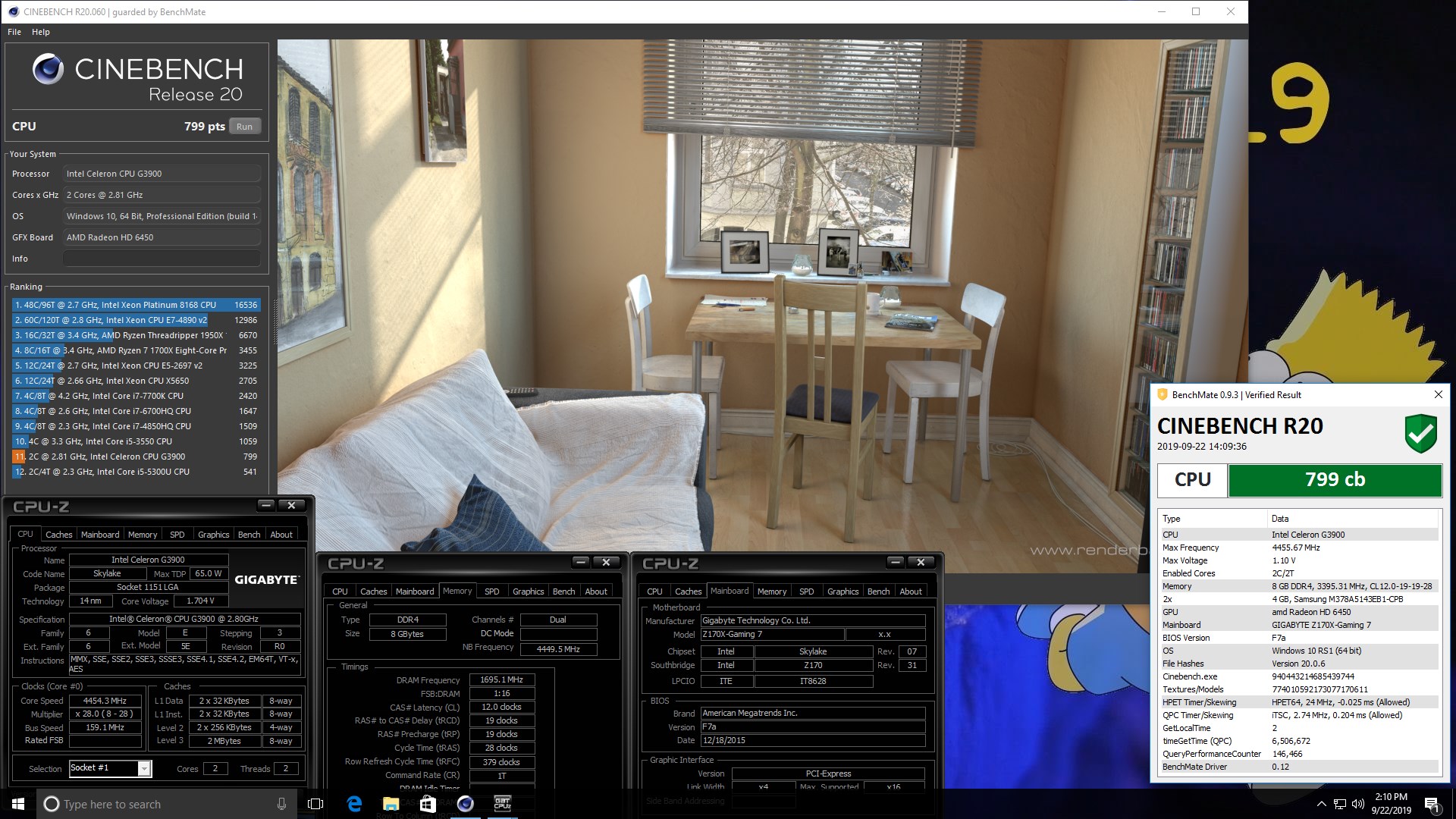Click the Cinebench logo sphere icon
Viewport: 1456px width, 819px height.
pyautogui.click(x=48, y=69)
